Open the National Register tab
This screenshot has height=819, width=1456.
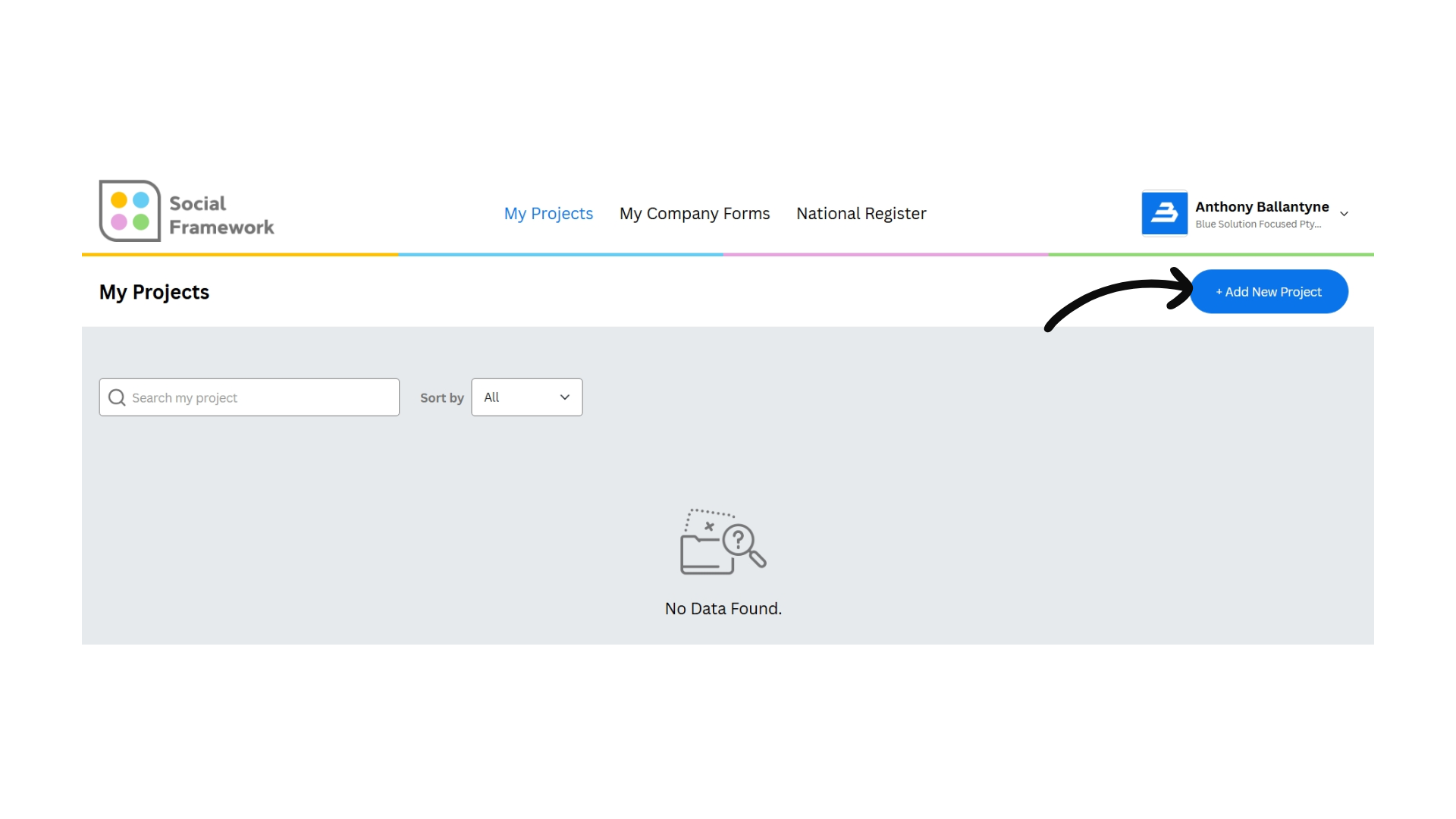pos(861,214)
